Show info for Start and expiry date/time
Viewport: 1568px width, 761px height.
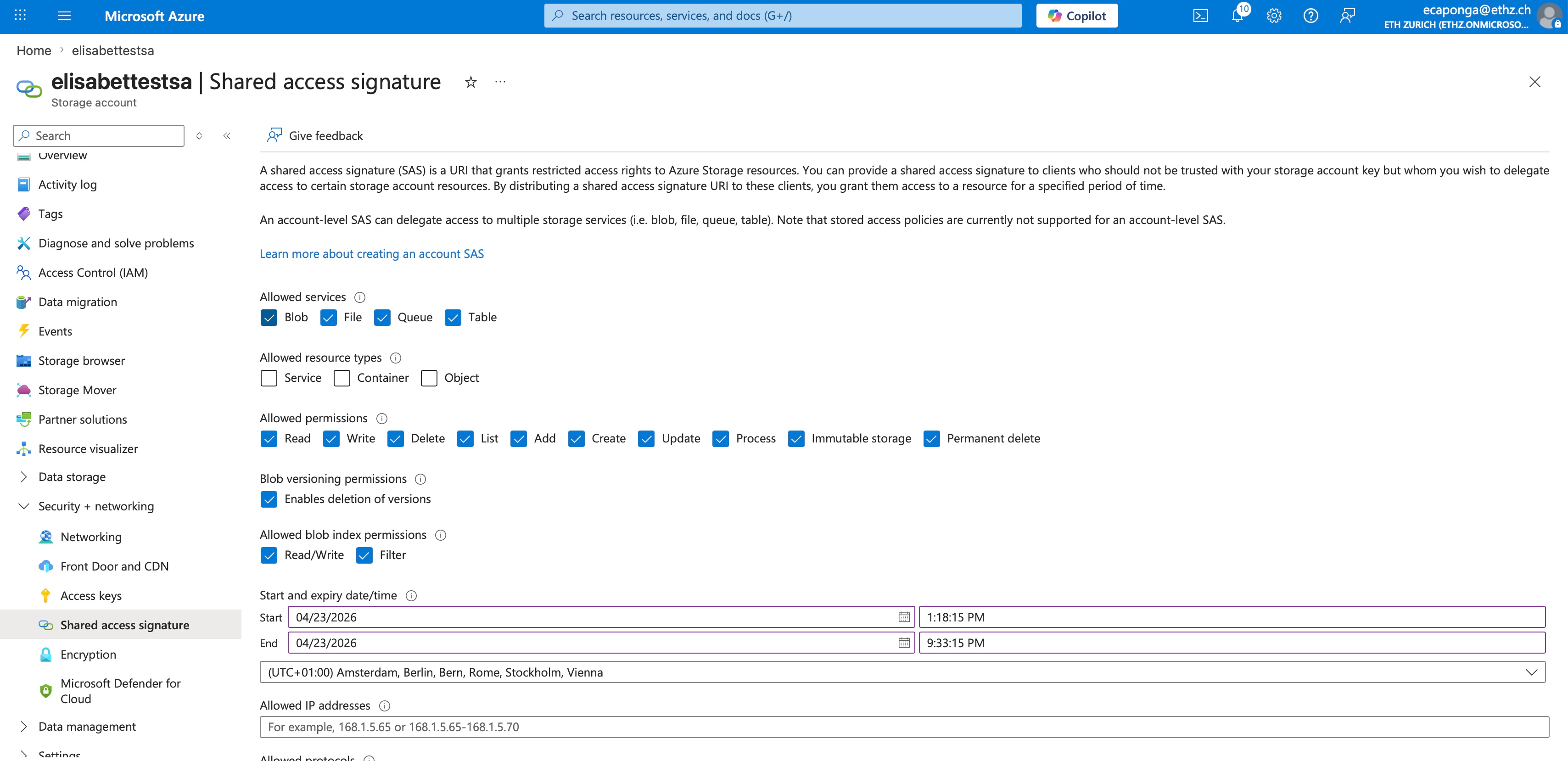[411, 595]
